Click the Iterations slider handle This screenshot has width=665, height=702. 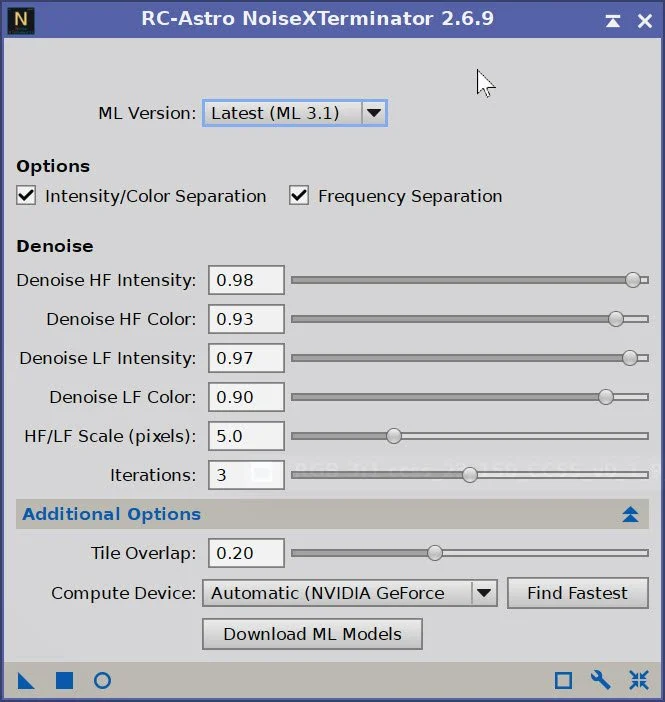point(470,475)
